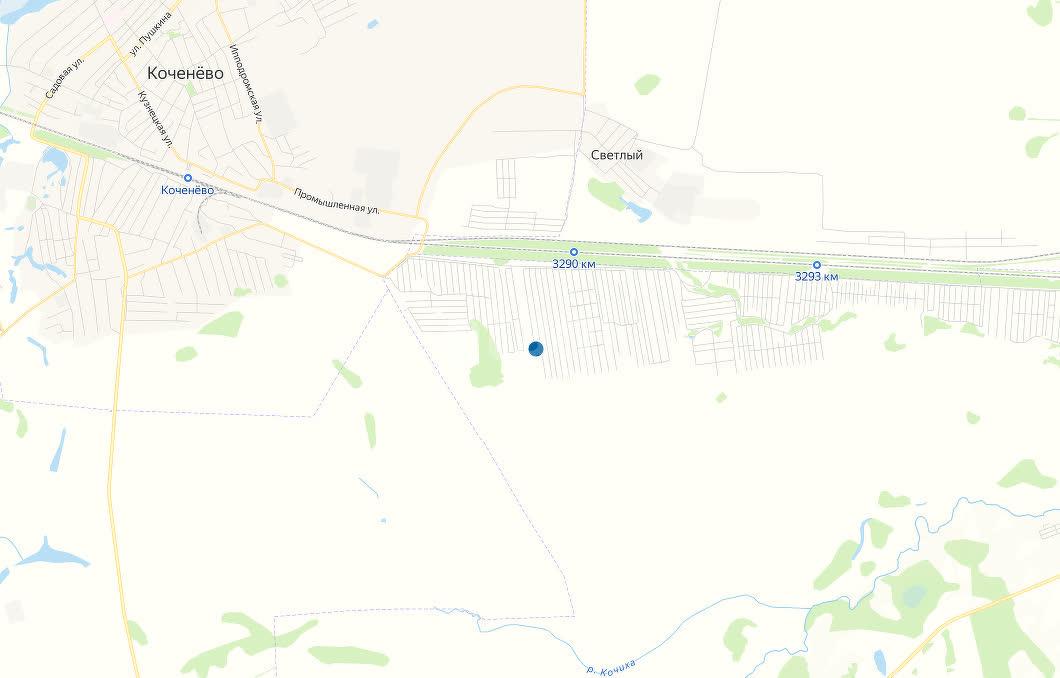Image resolution: width=1060 pixels, height=678 pixels.
Task: Click the Садовая ул. street label
Action: 64,78
